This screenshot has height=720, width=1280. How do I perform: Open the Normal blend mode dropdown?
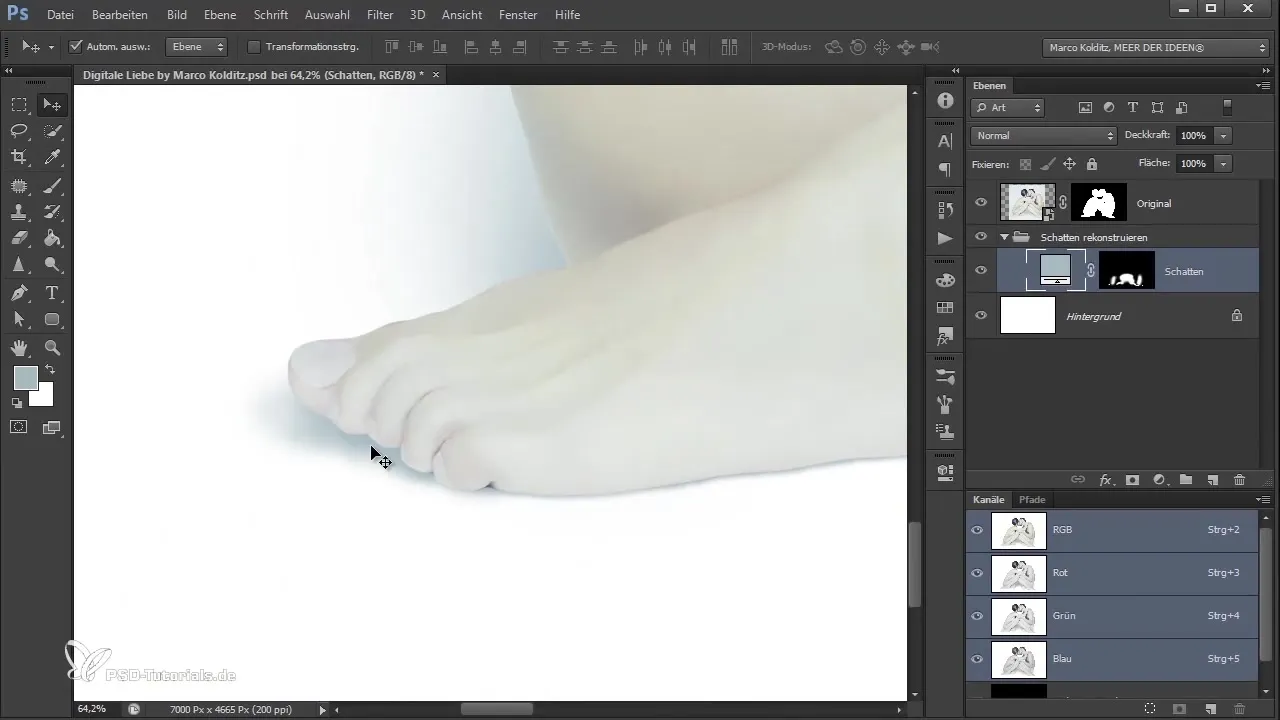tap(1043, 135)
